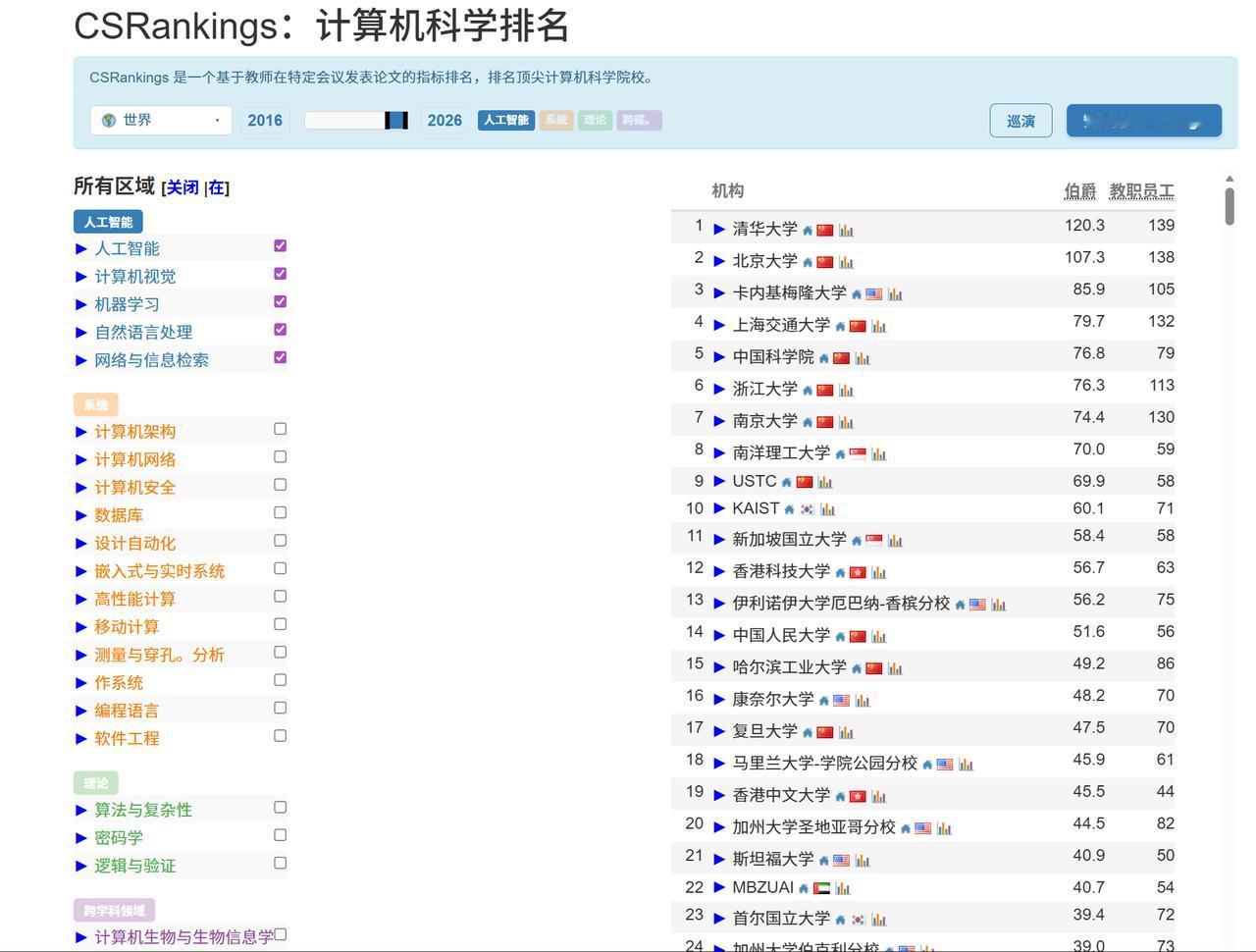This screenshot has width=1256, height=952.
Task: Uncheck the 网络与信息检索 checkbox
Action: [281, 357]
